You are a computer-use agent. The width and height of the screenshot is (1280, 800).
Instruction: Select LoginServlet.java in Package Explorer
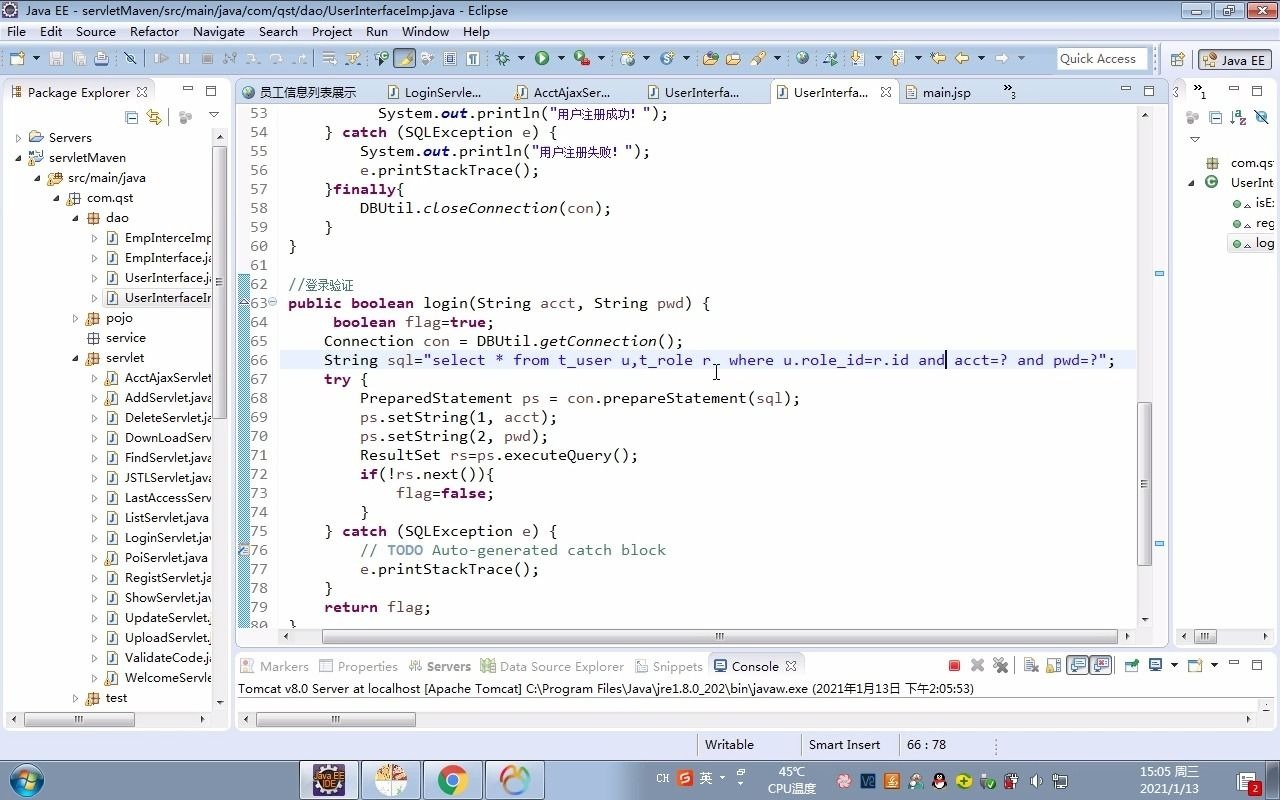point(158,538)
